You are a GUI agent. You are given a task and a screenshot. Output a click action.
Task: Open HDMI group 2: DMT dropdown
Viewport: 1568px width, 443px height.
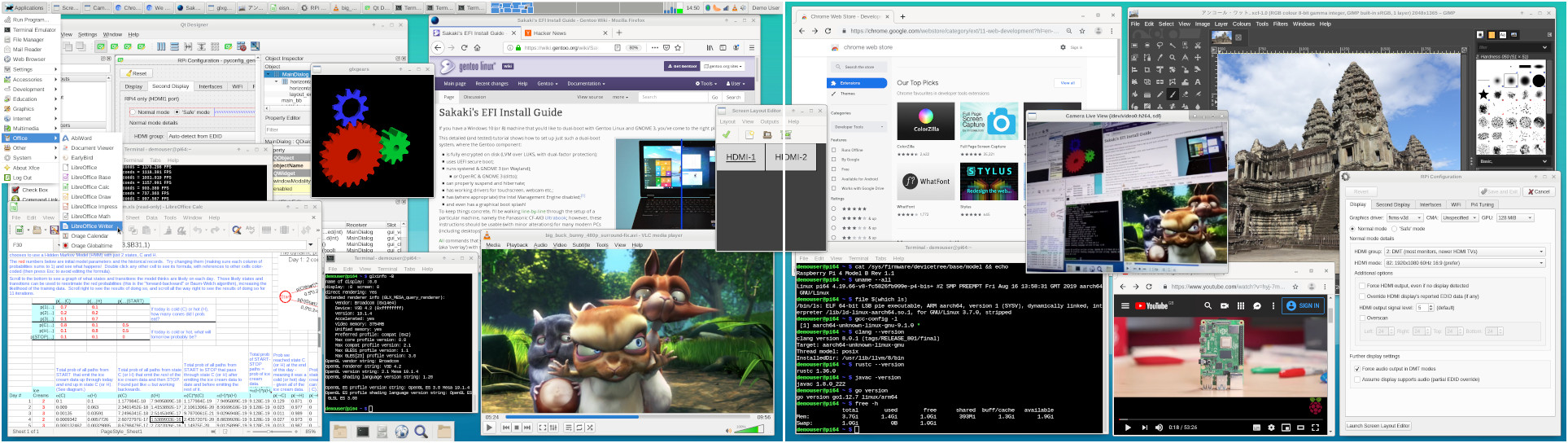pos(1465,252)
